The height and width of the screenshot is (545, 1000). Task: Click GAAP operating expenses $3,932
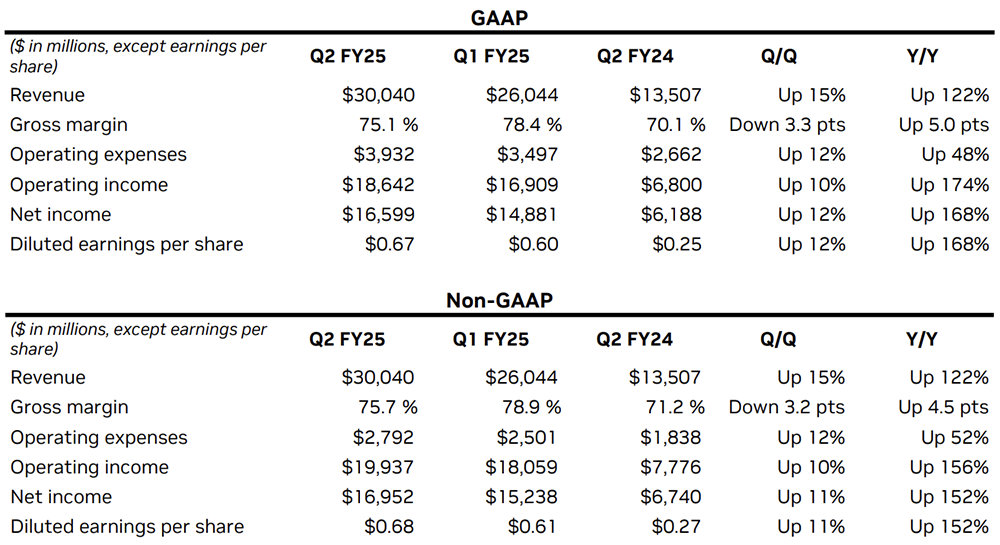[x=383, y=155]
